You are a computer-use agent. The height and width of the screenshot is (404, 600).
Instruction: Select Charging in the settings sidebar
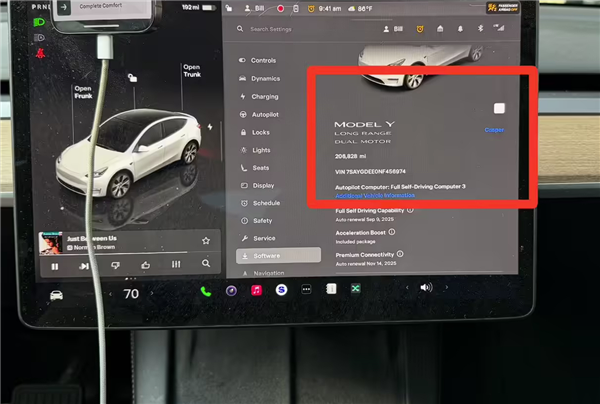click(264, 97)
